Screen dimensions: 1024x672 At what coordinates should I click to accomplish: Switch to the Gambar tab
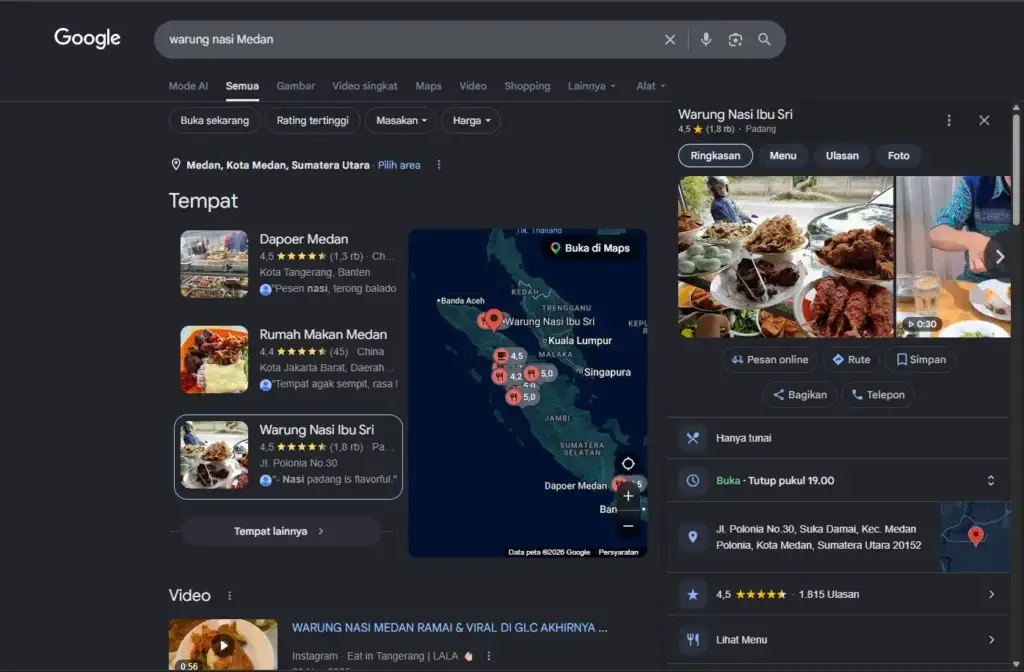pyautogui.click(x=295, y=86)
